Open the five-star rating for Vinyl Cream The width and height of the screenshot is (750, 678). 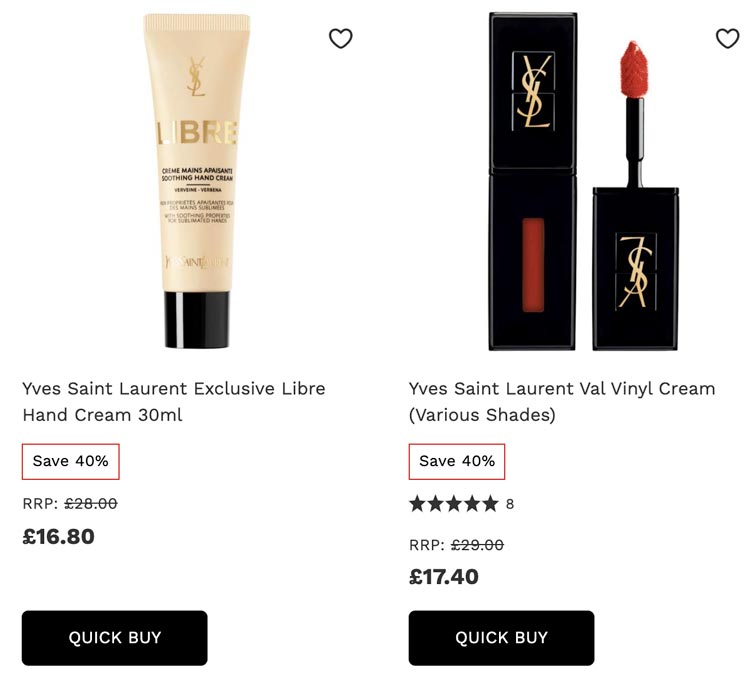click(x=454, y=503)
